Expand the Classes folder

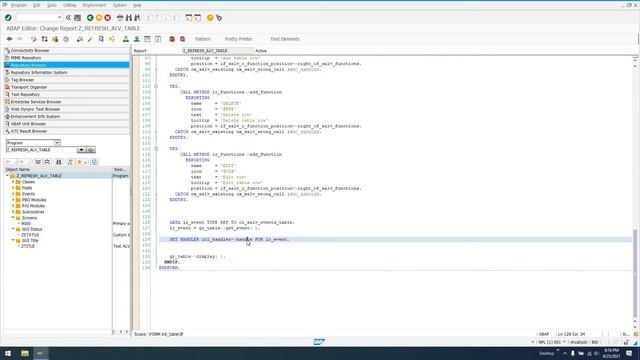point(13,182)
